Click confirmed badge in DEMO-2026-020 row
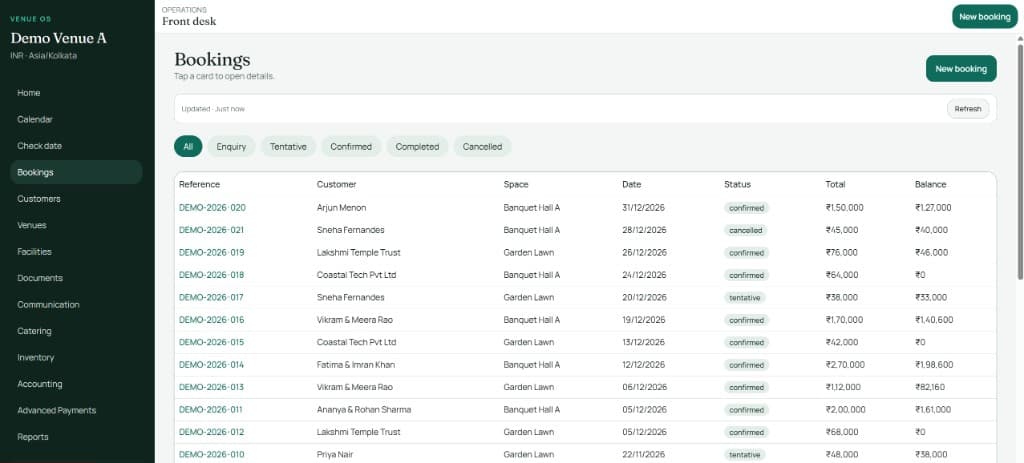The width and height of the screenshot is (1024, 463). 746,208
